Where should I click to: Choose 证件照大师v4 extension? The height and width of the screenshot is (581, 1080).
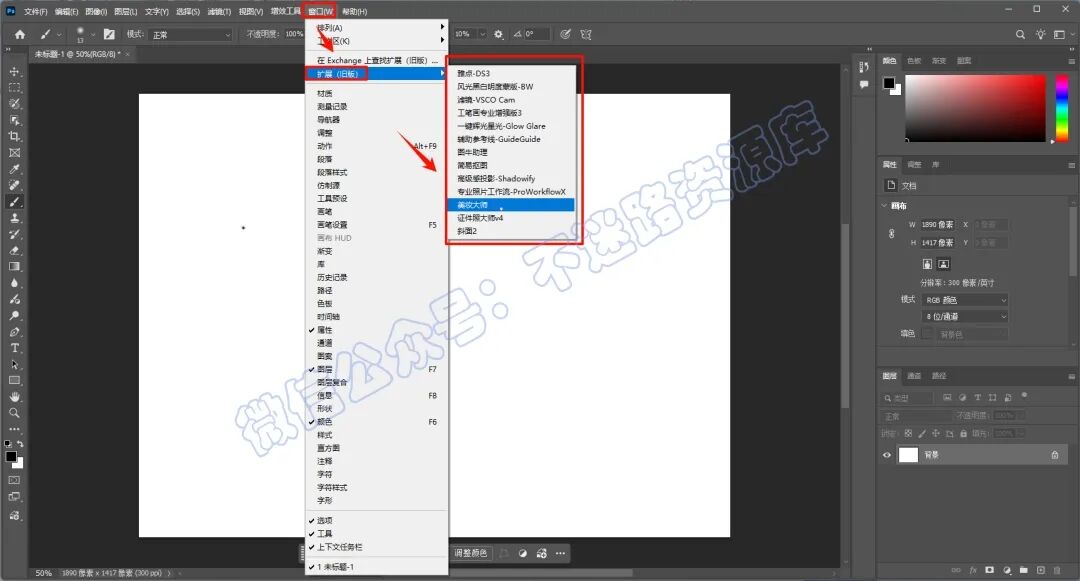click(x=511, y=218)
